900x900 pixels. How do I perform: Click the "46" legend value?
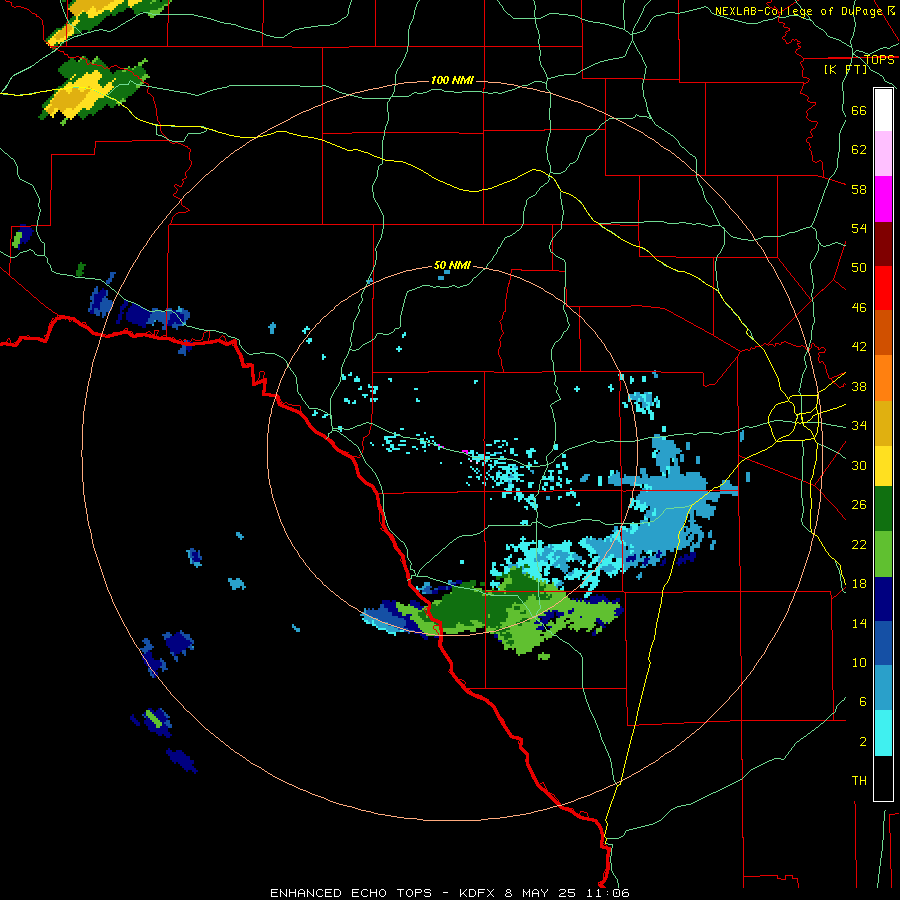click(859, 308)
